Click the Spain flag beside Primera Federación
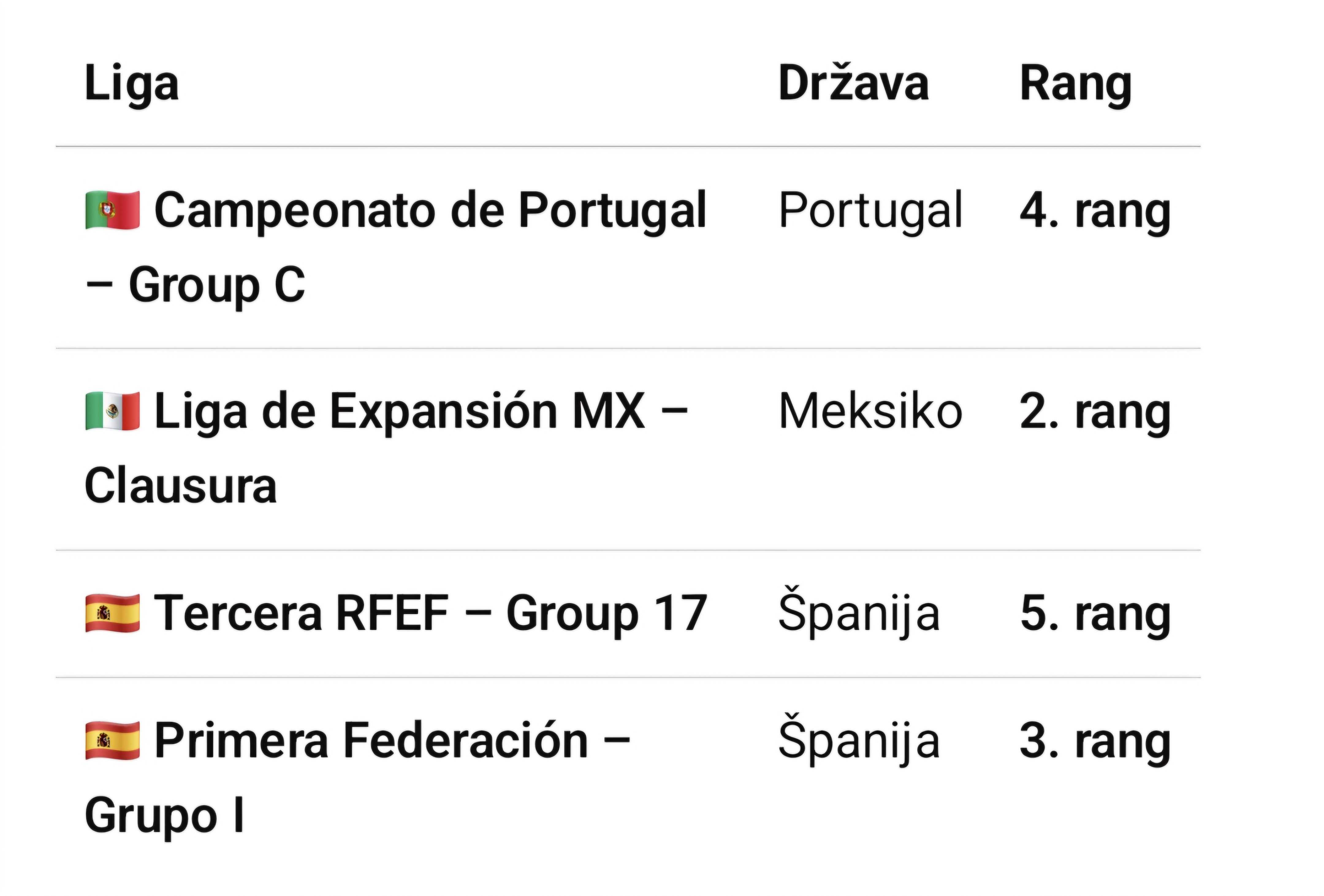Image resolution: width=1324 pixels, height=896 pixels. 112,741
